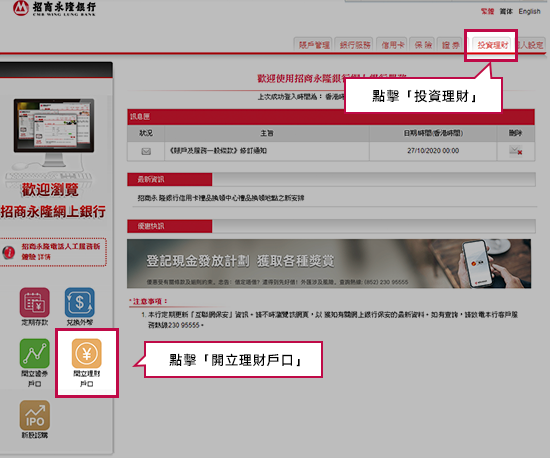The width and height of the screenshot is (550, 458).
Task: Open 銀行服務 tab
Action: (x=355, y=45)
